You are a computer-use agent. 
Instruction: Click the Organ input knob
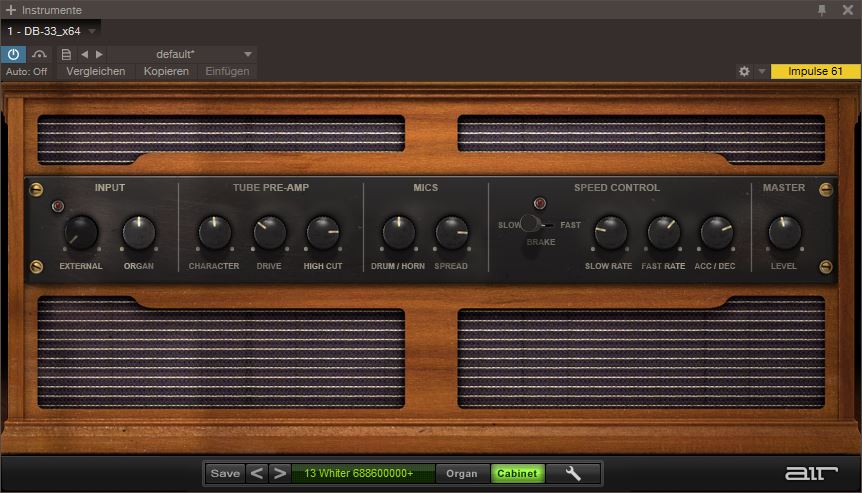pos(139,232)
